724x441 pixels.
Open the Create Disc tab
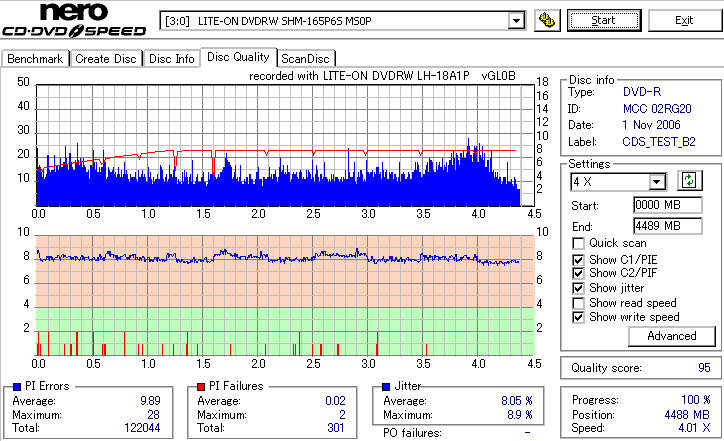coord(106,59)
